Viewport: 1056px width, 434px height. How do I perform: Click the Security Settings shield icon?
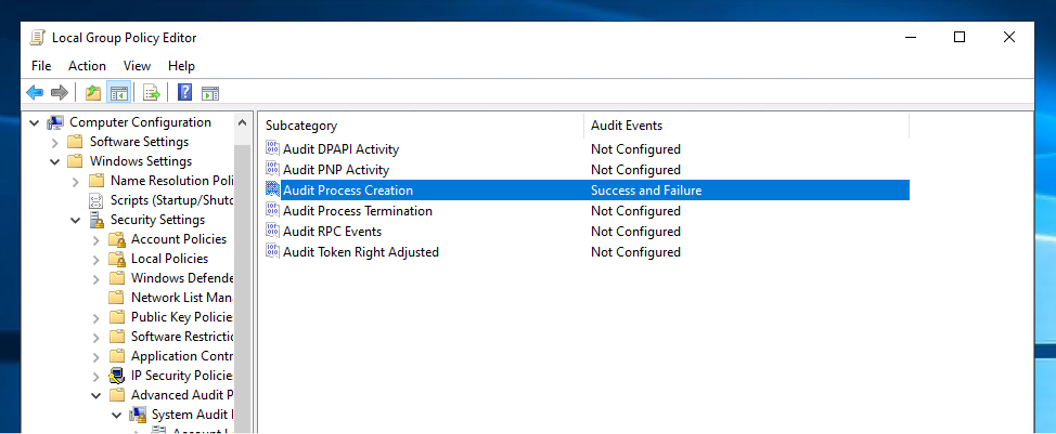[x=97, y=220]
